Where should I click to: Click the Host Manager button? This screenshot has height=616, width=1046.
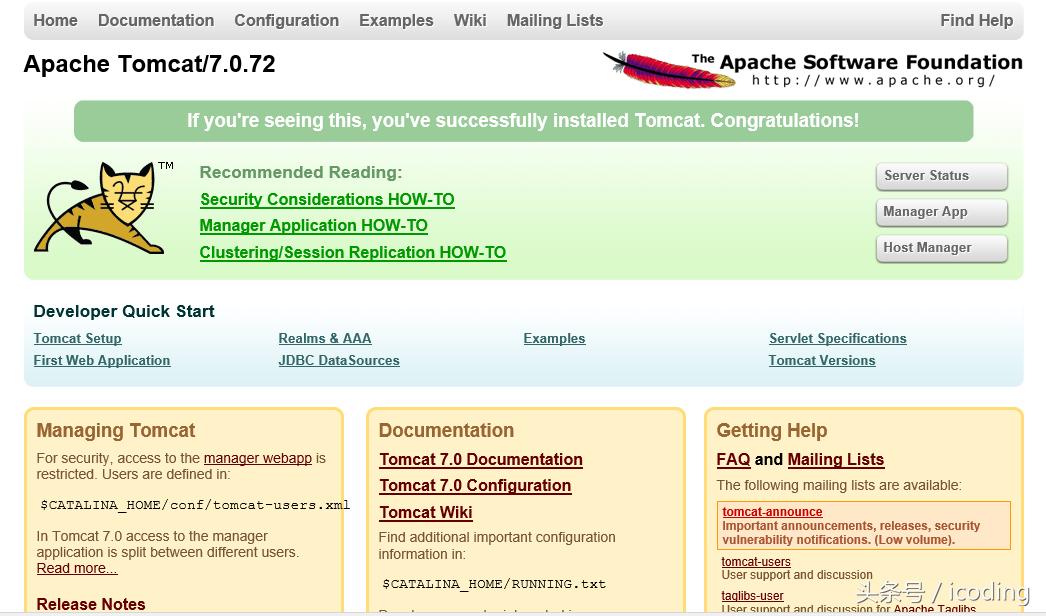click(x=941, y=248)
